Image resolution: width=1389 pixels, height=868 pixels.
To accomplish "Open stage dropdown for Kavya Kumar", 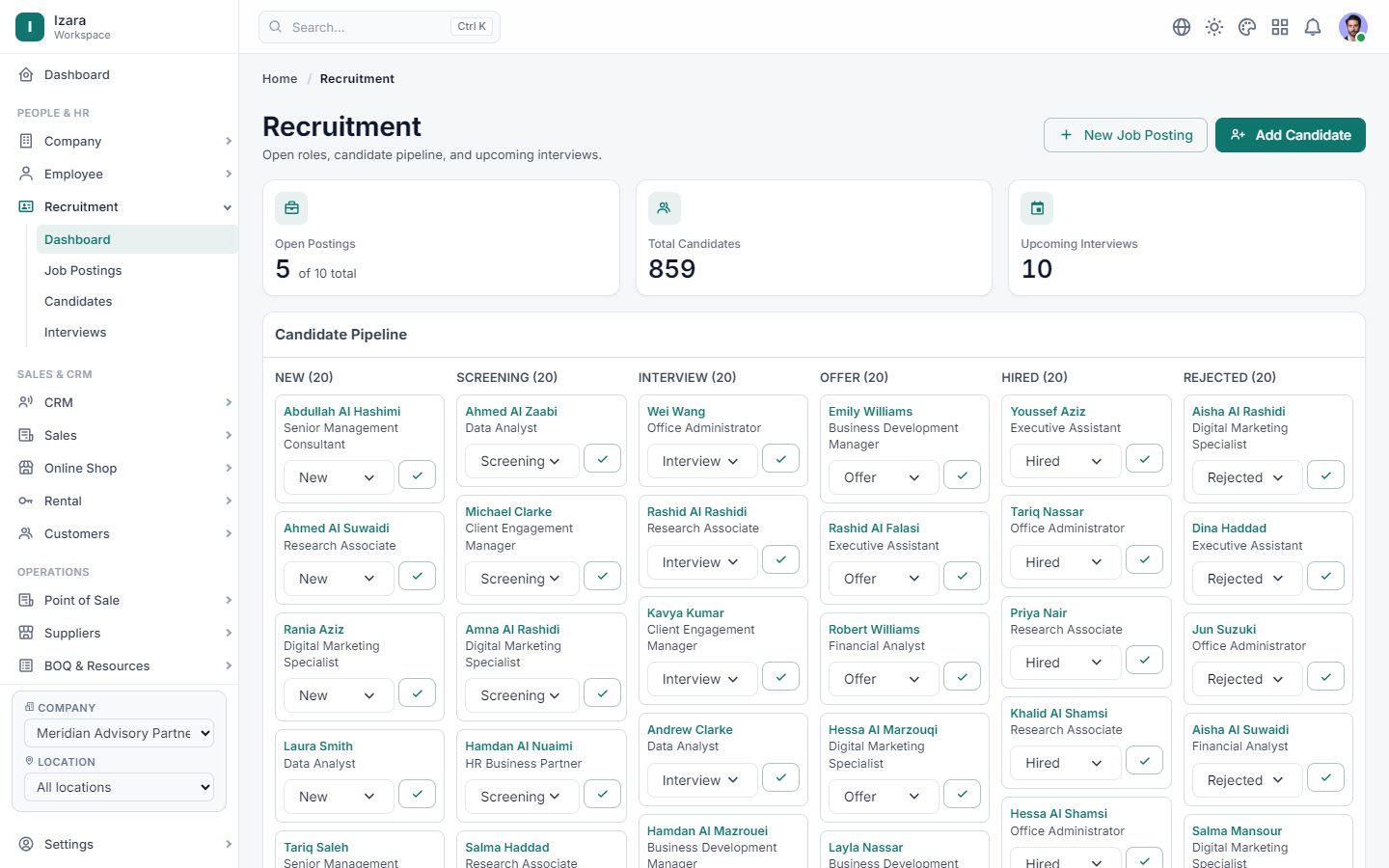I will click(x=702, y=679).
